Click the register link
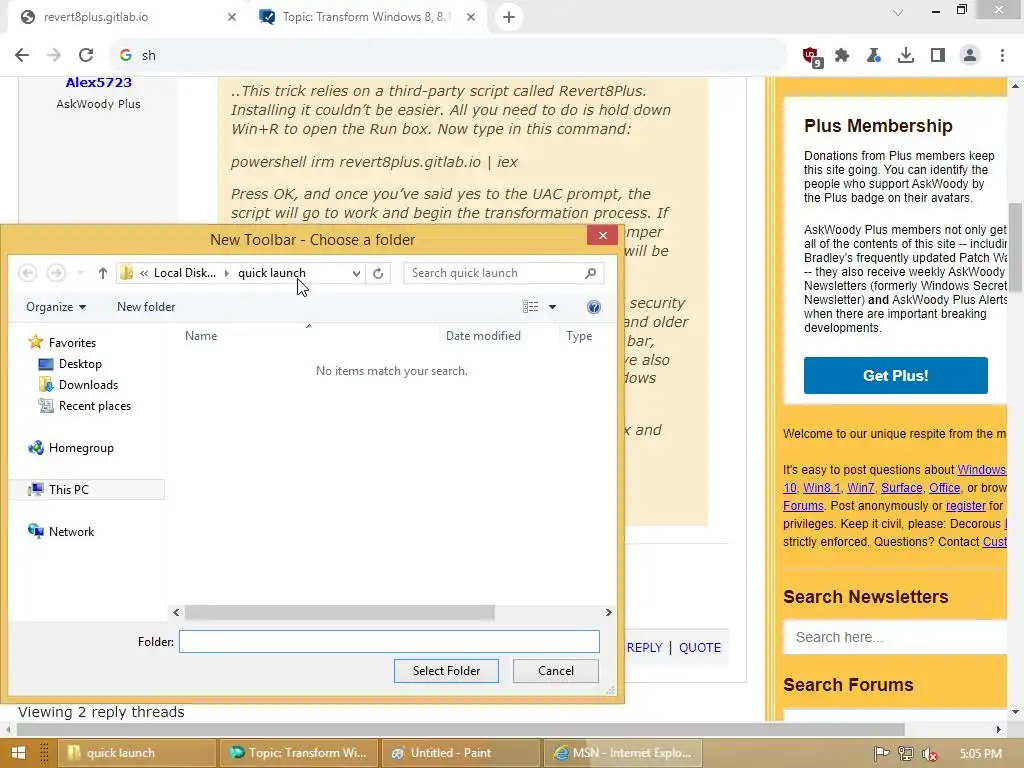 coord(965,505)
